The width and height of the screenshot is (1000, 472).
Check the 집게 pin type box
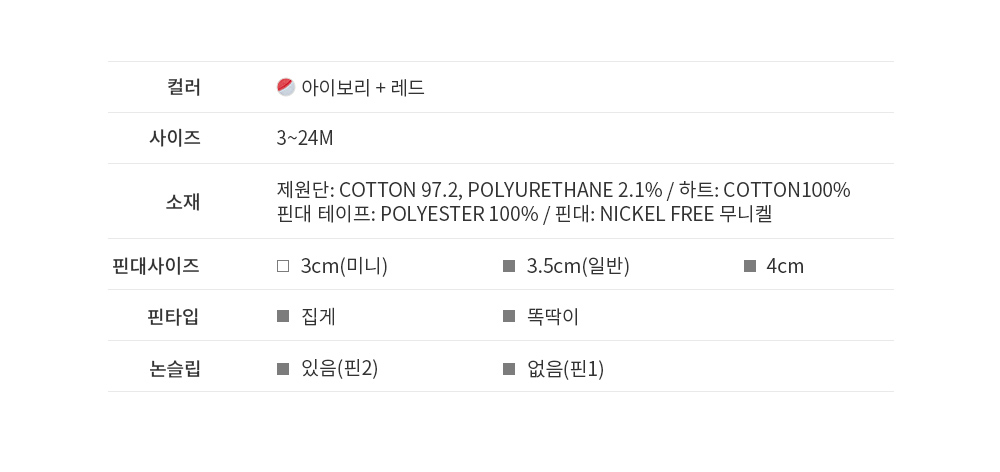(282, 317)
